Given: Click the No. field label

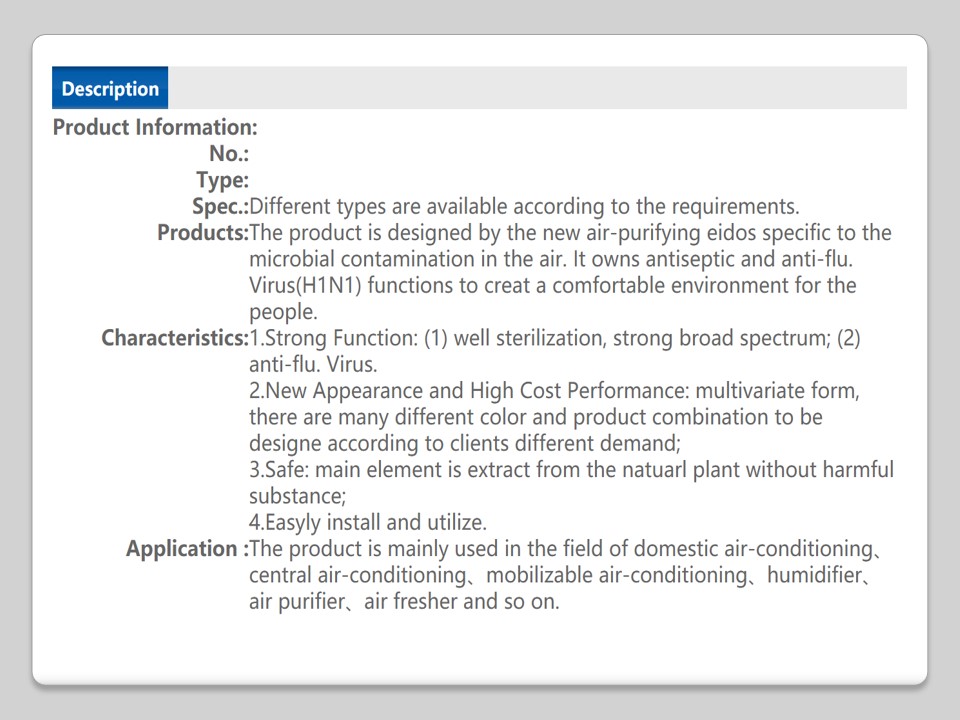Looking at the screenshot, I should (229, 154).
